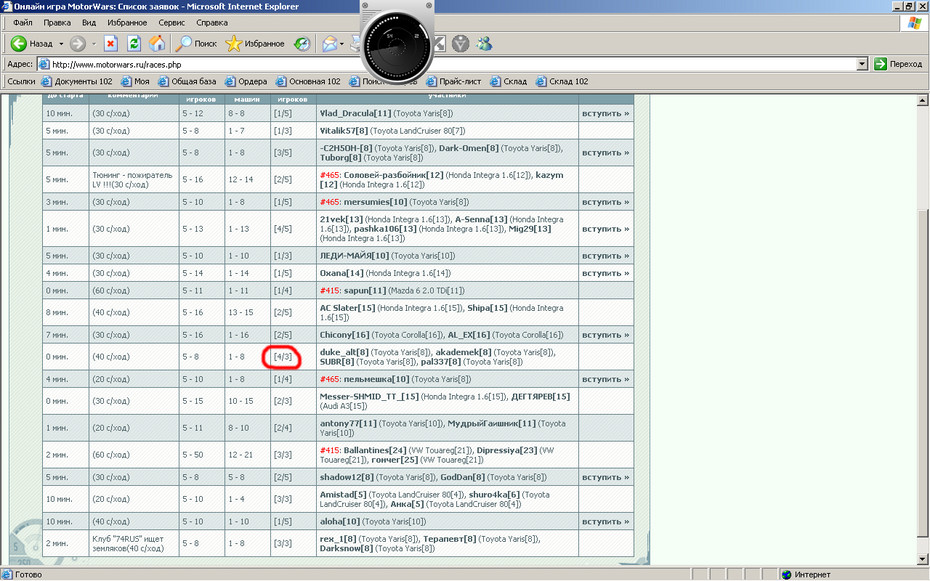Open the Ордера links-bar shortcut
930x581 pixels.
[x=246, y=81]
